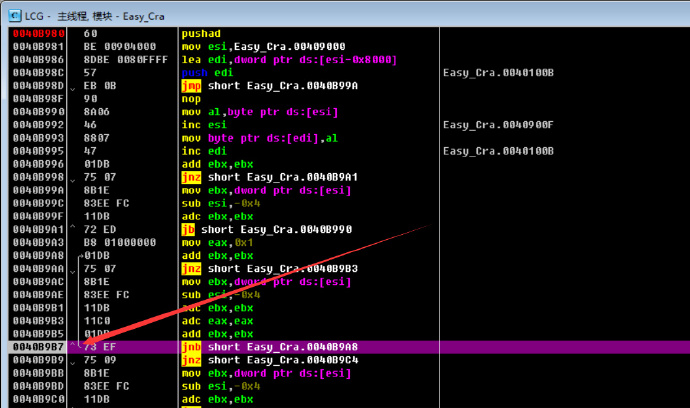Click address 0040B9AC
Image resolution: width=690 pixels, height=408 pixels.
[x=39, y=282]
